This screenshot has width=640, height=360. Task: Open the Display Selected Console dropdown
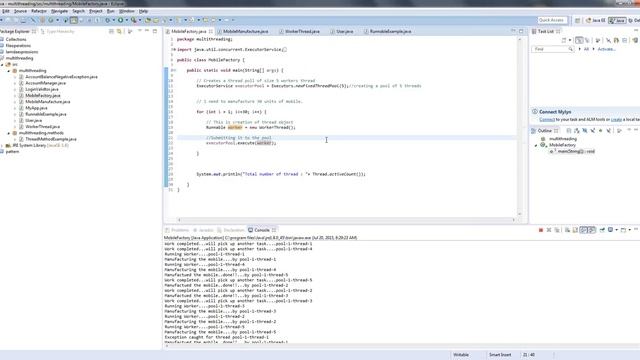pos(617,230)
